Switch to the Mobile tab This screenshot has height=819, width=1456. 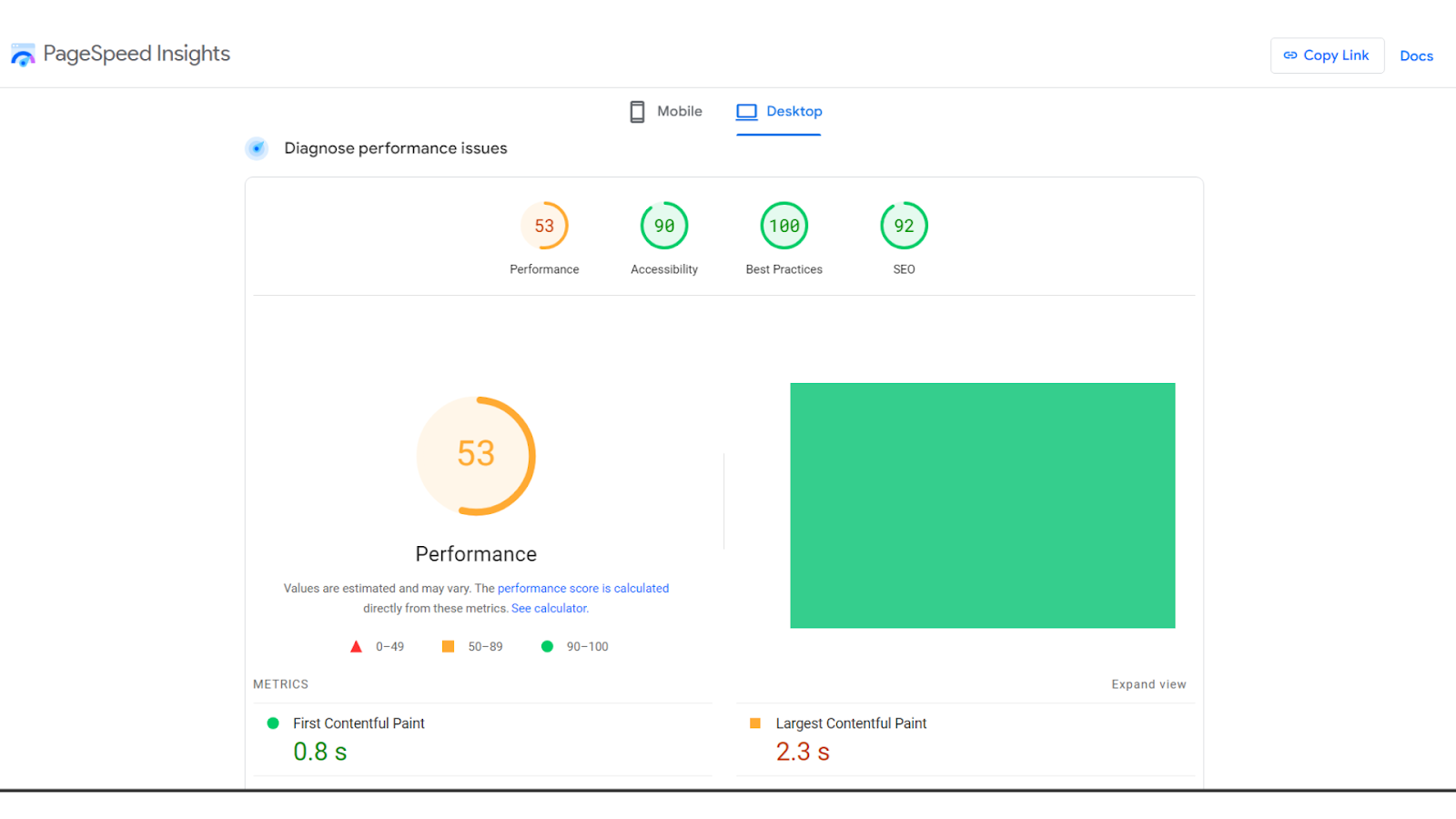click(665, 111)
